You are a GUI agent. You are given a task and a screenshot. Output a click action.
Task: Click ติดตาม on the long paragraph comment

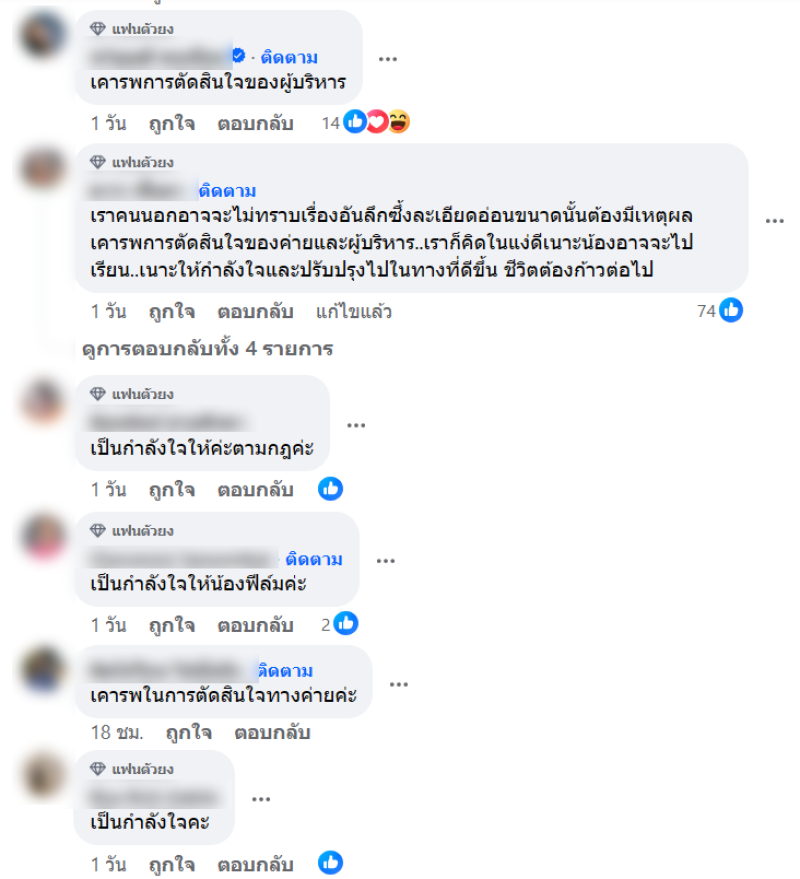click(228, 191)
